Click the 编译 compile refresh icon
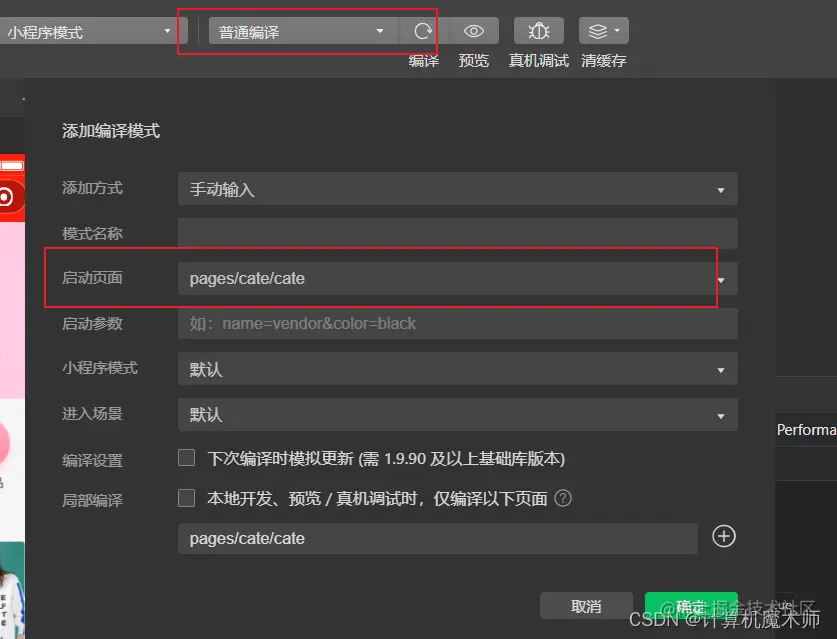Viewport: 837px width, 639px height. click(423, 30)
